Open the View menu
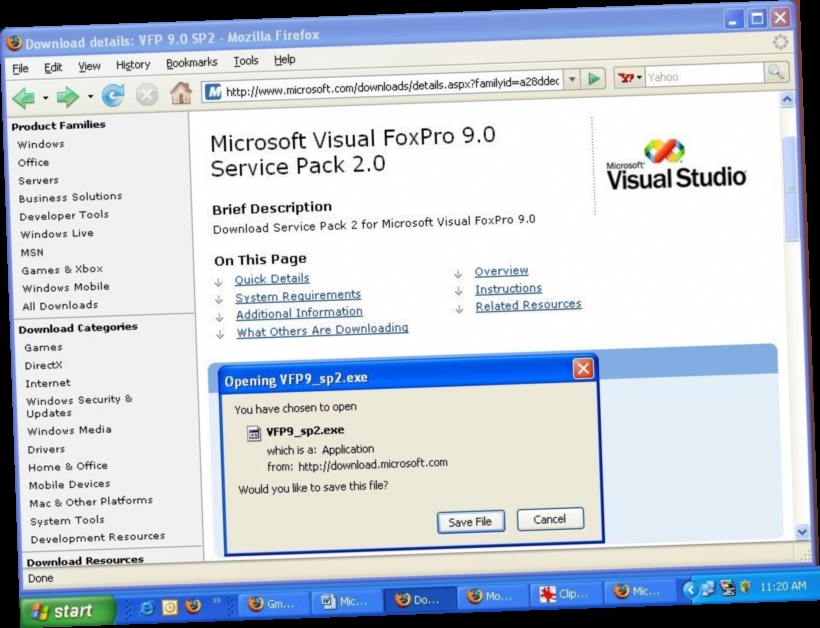The width and height of the screenshot is (820, 628). pos(89,66)
